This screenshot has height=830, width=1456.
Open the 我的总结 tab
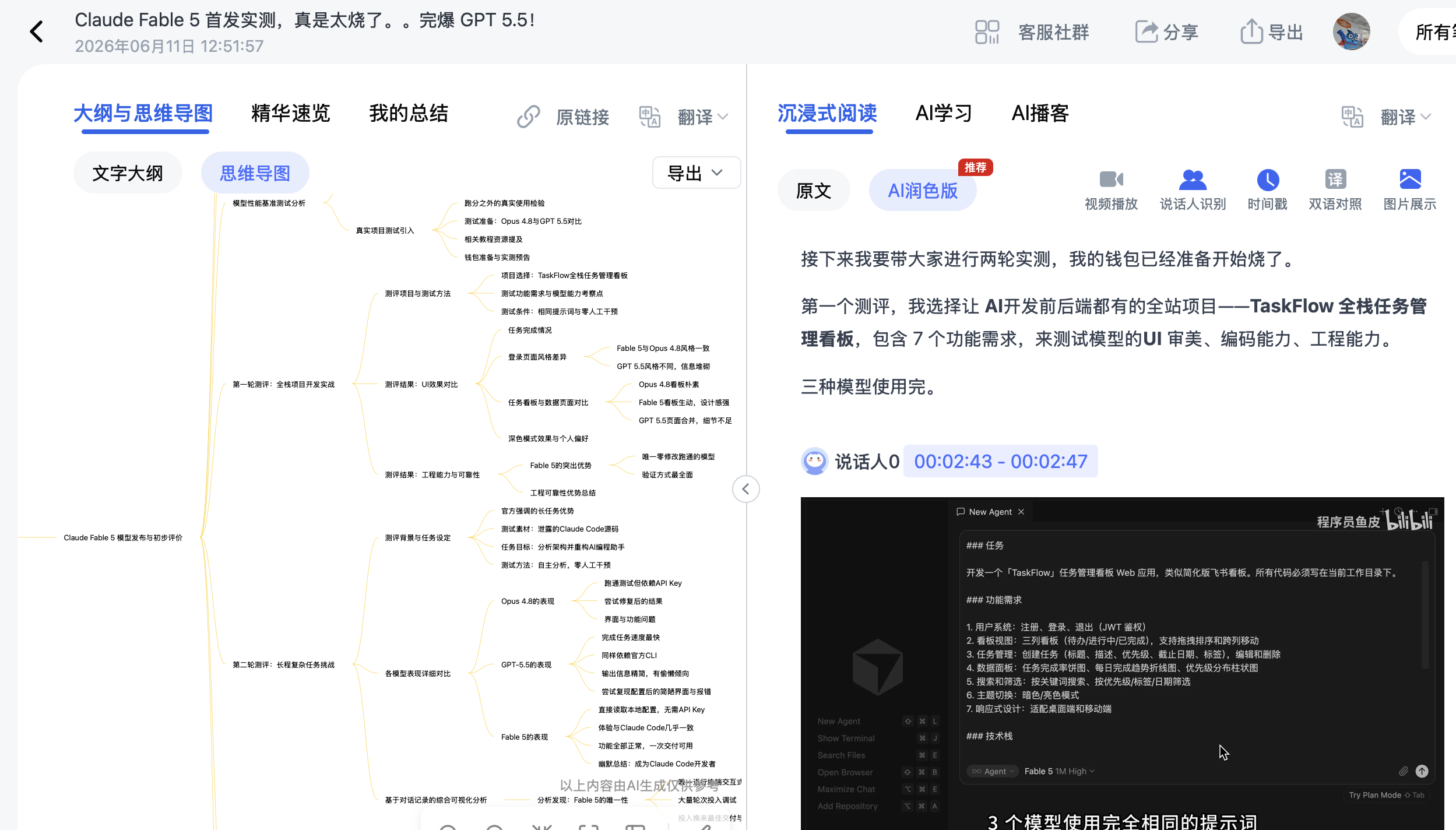(409, 113)
